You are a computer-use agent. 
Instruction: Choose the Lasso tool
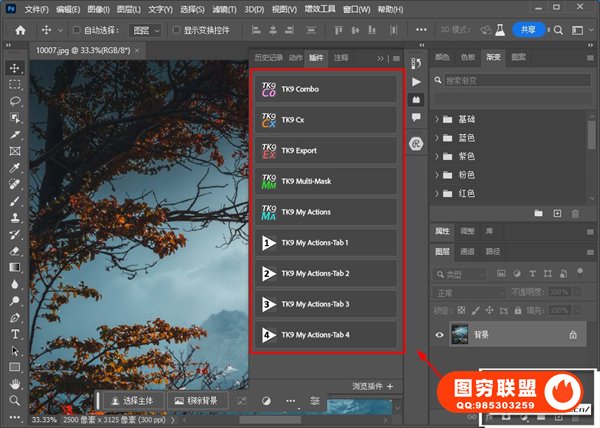pos(15,101)
